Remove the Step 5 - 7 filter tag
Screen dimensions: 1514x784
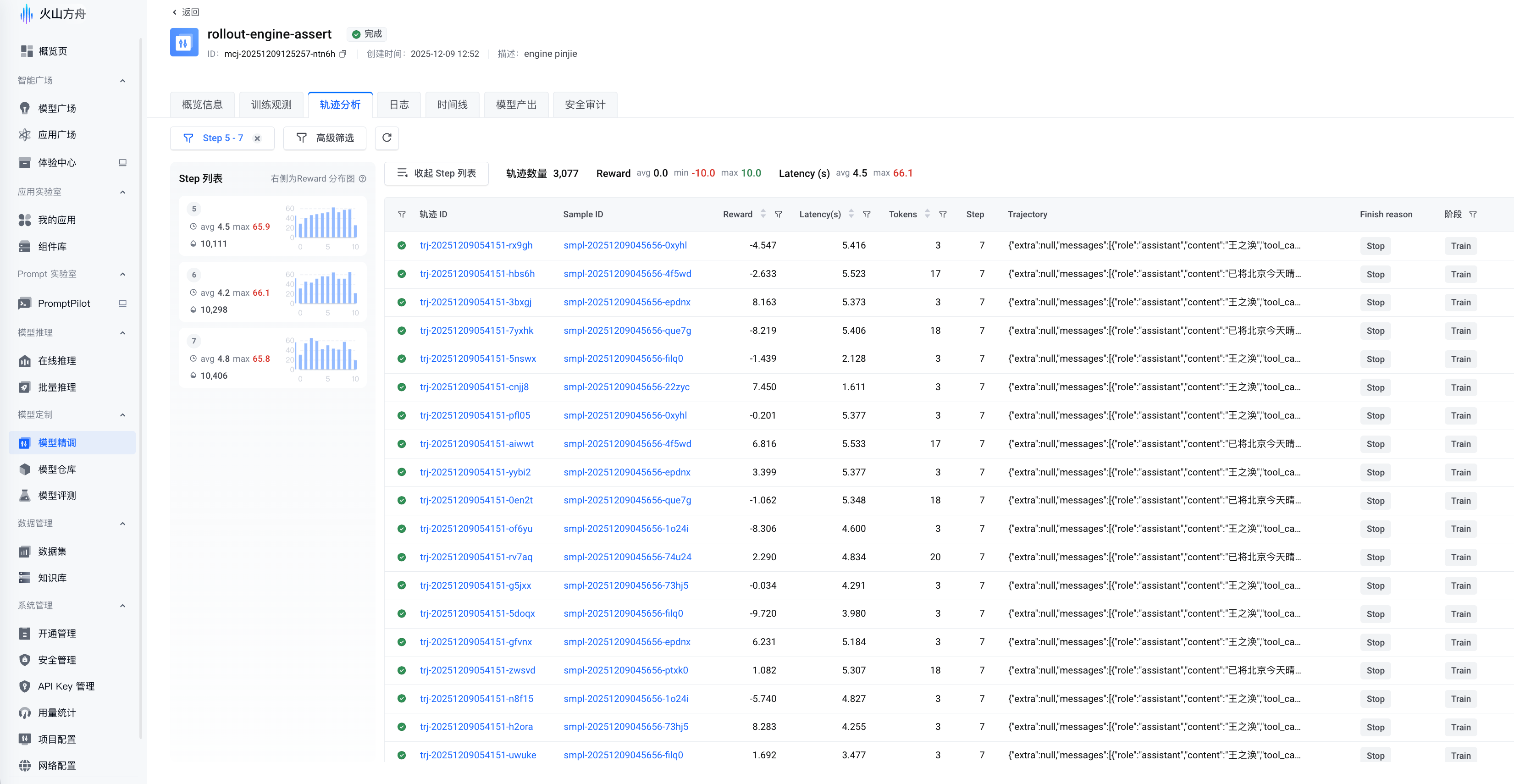(x=257, y=138)
